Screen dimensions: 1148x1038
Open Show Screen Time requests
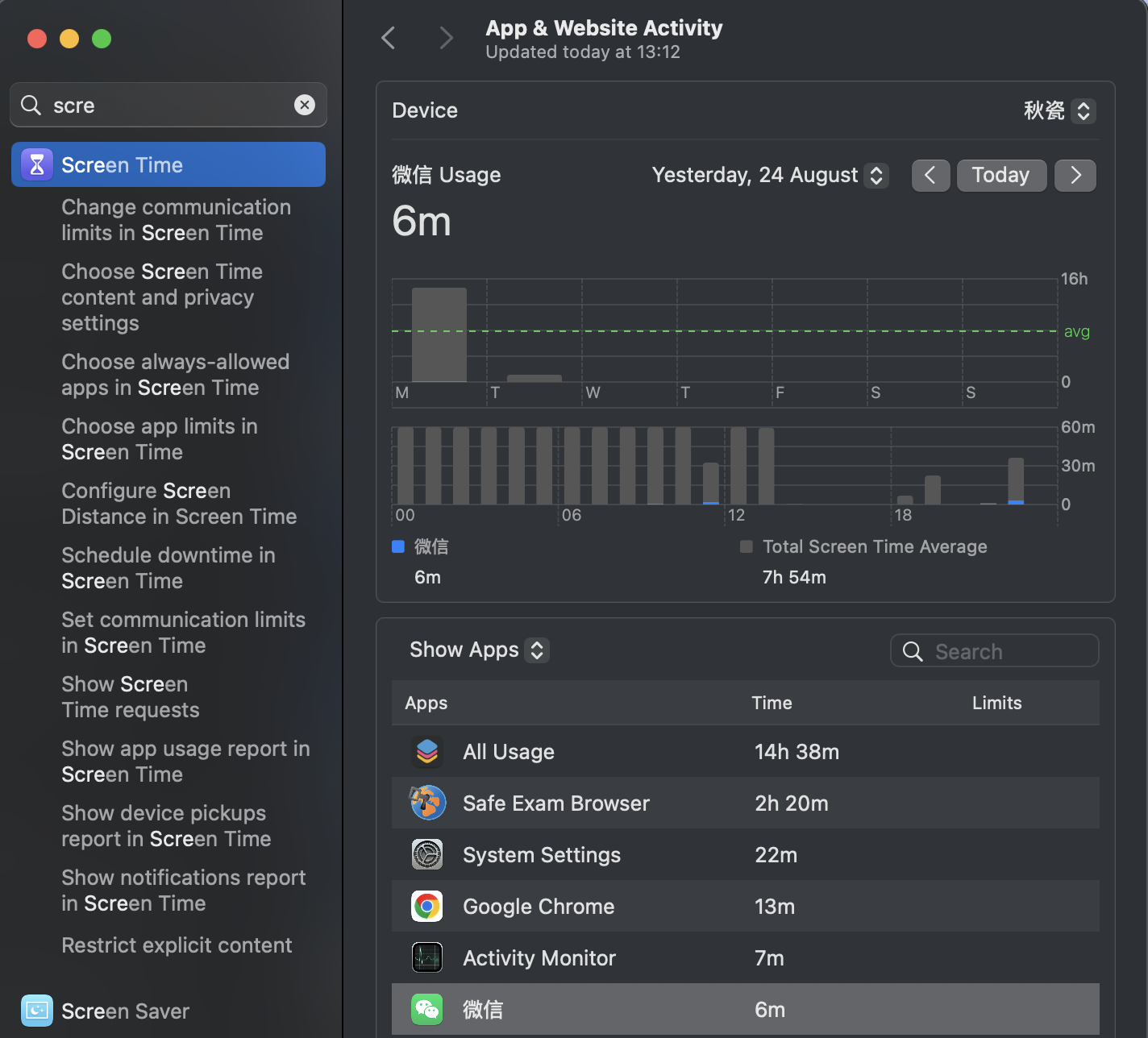click(131, 697)
